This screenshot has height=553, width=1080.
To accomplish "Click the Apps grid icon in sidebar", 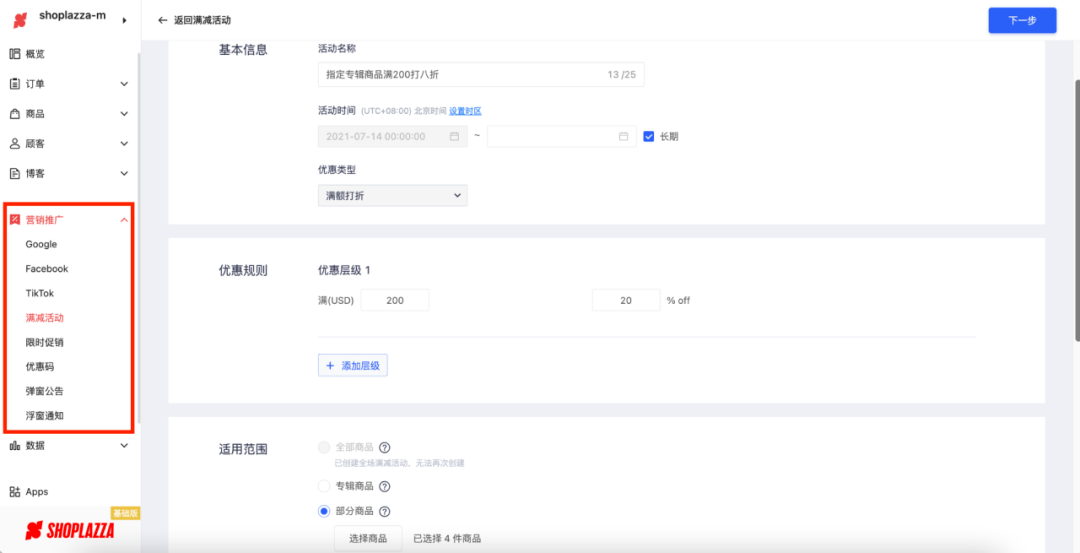I will [x=15, y=492].
